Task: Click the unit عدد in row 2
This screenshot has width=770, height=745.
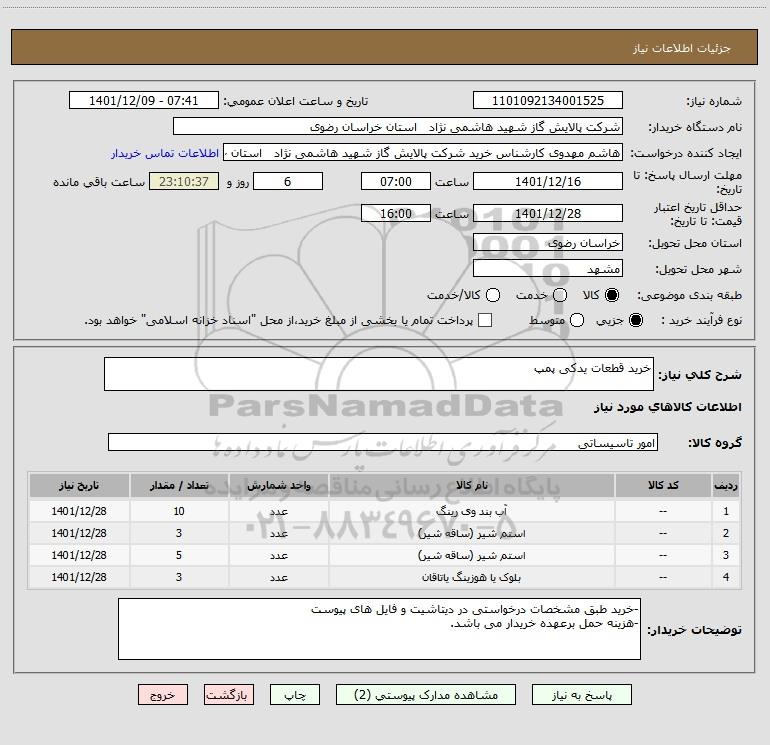Action: pos(278,533)
